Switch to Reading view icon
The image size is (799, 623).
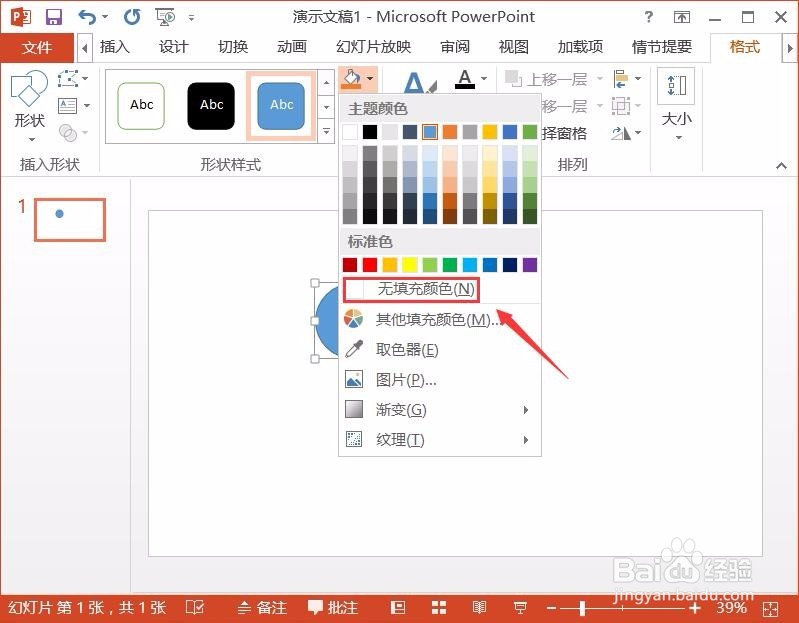479,608
